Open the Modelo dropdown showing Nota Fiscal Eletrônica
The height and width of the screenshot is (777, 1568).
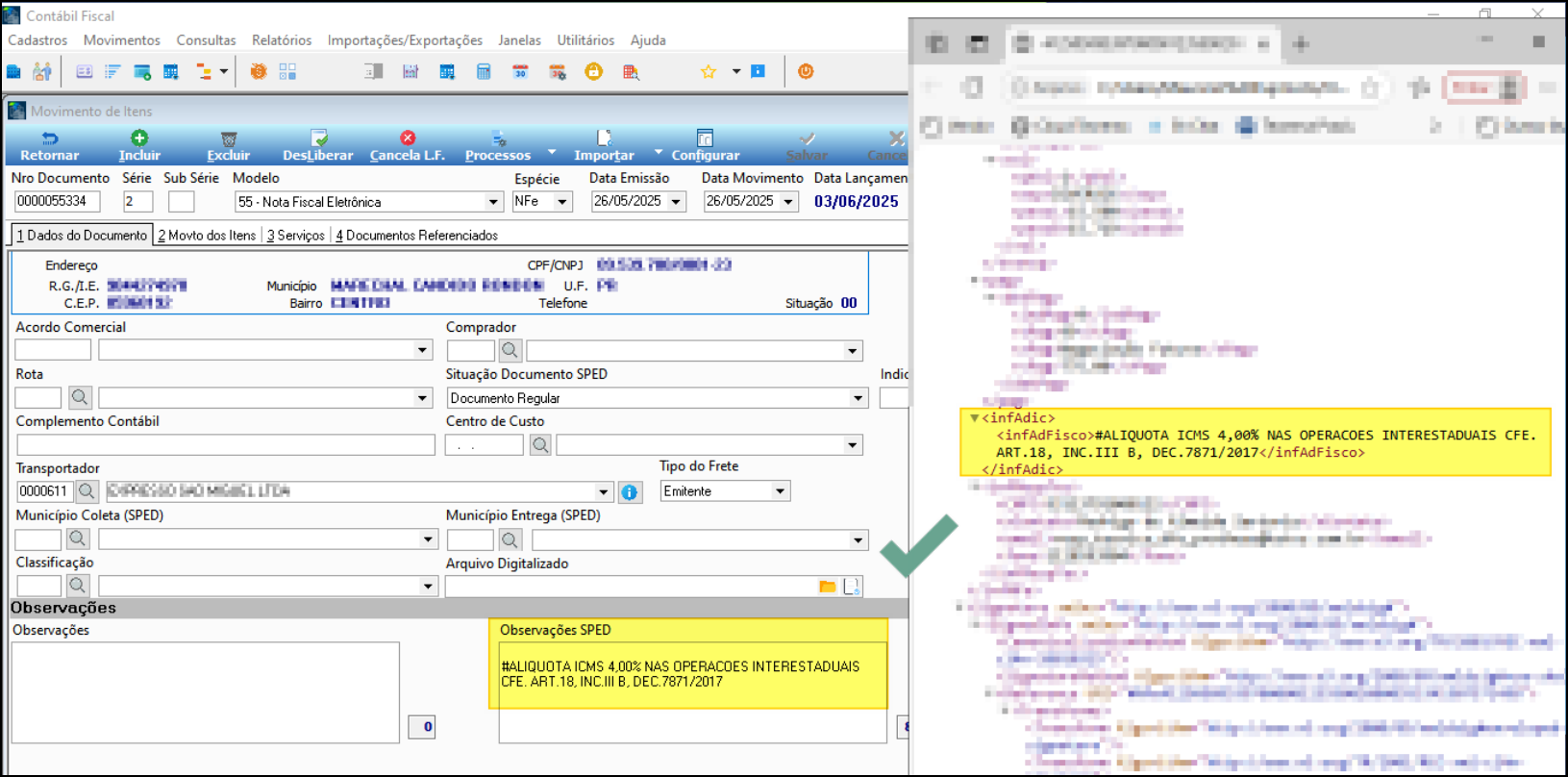pyautogui.click(x=493, y=202)
